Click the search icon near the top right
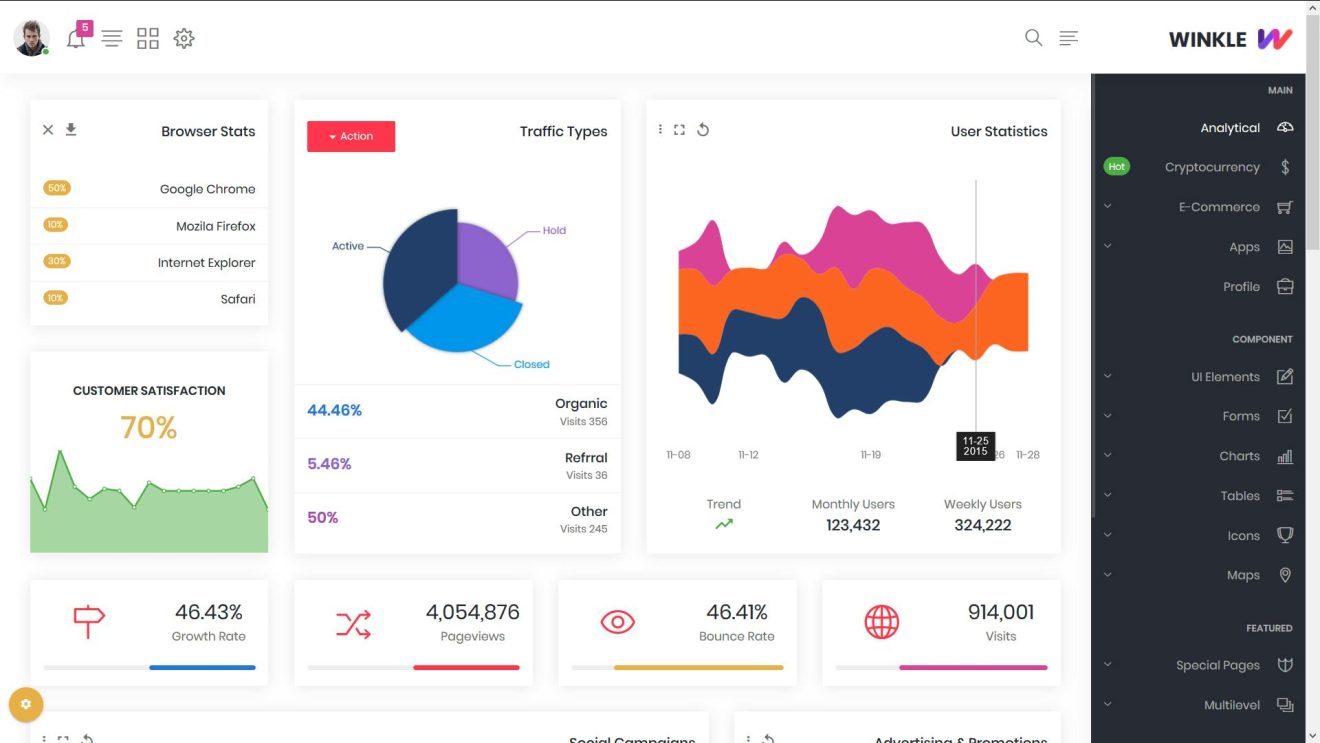1320x743 pixels. pyautogui.click(x=1033, y=38)
